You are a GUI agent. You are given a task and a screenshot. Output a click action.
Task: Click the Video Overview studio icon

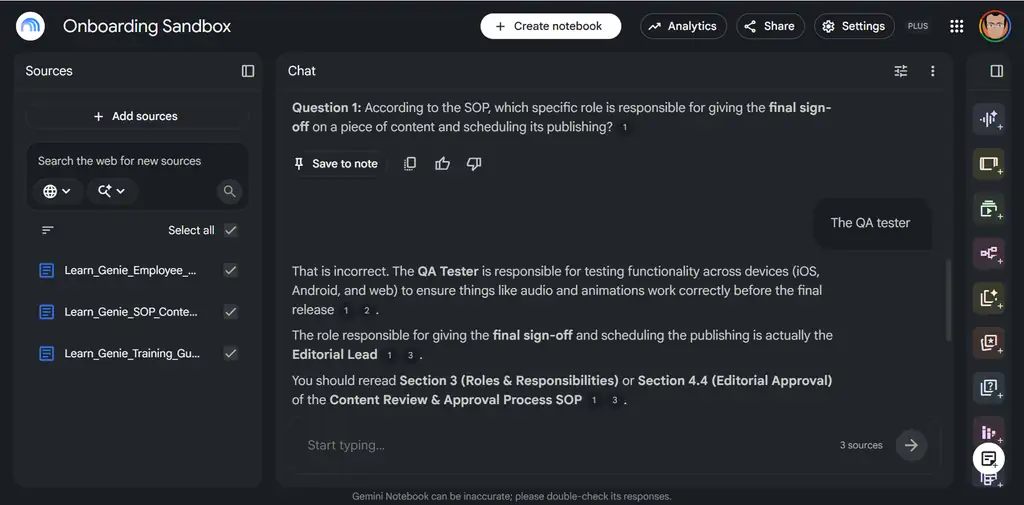pos(989,209)
